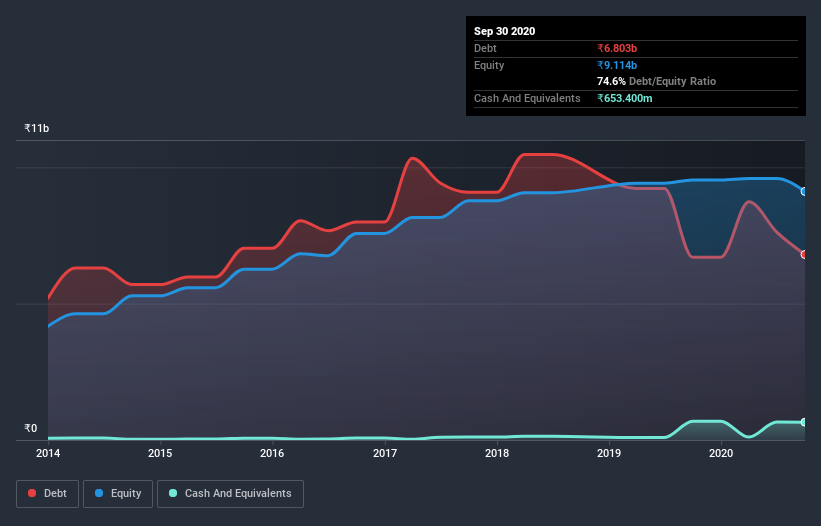
Task: Click the ₹653.400m cash value
Action: [625, 98]
